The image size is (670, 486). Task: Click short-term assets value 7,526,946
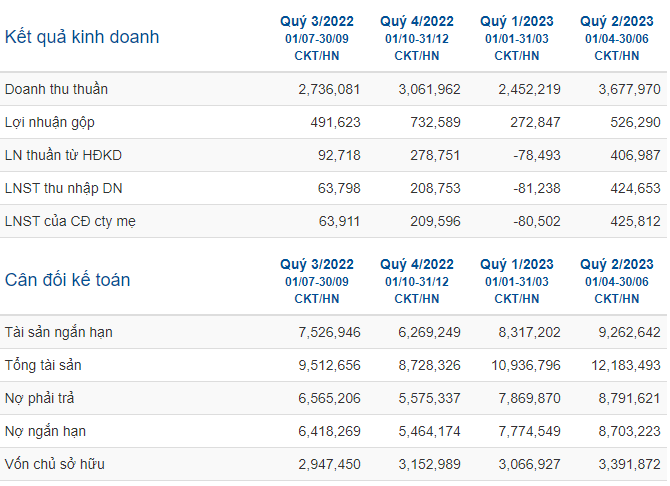tap(329, 333)
